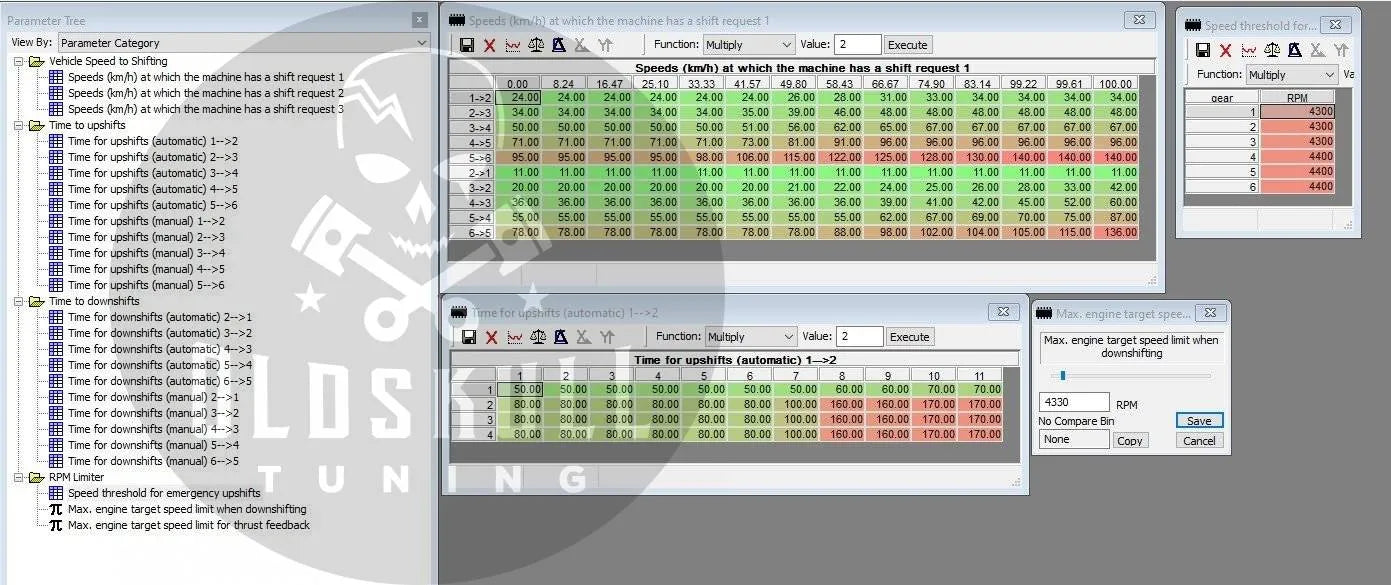Click Save in Max. engine target dialog

click(1199, 421)
